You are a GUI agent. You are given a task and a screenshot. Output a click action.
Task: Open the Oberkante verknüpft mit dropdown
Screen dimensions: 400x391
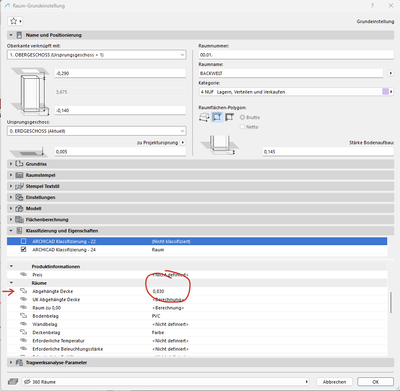[96, 55]
